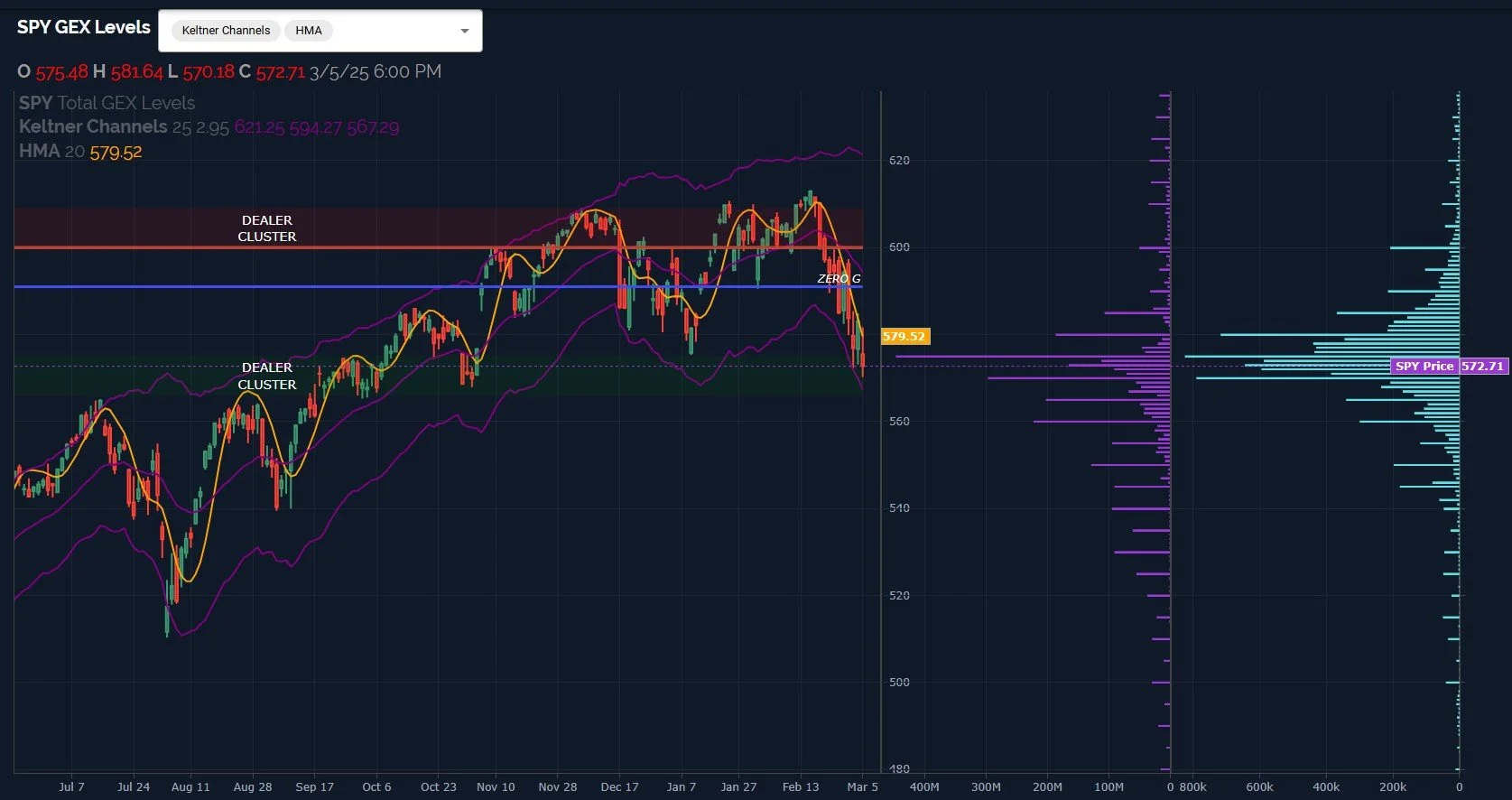Open the indicators dropdown arrow
Screen dimensions: 1512x800
(465, 31)
